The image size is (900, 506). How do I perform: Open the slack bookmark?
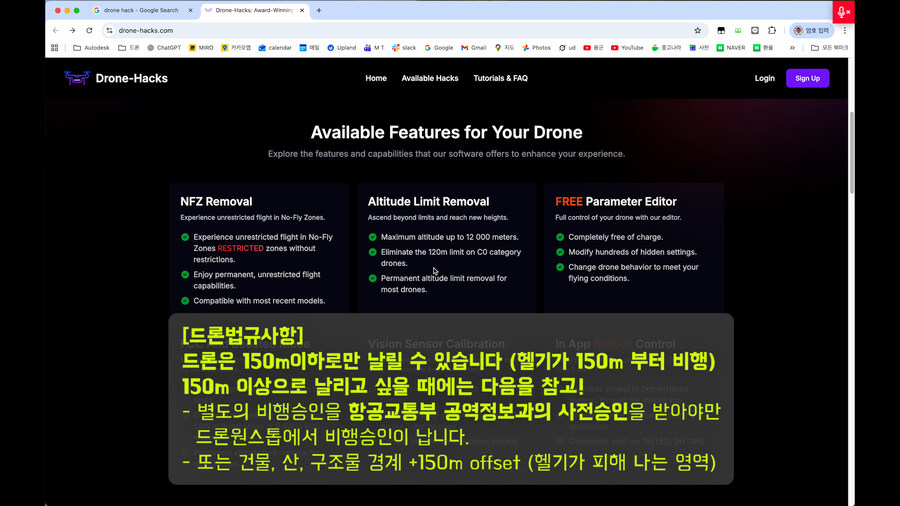tap(404, 48)
